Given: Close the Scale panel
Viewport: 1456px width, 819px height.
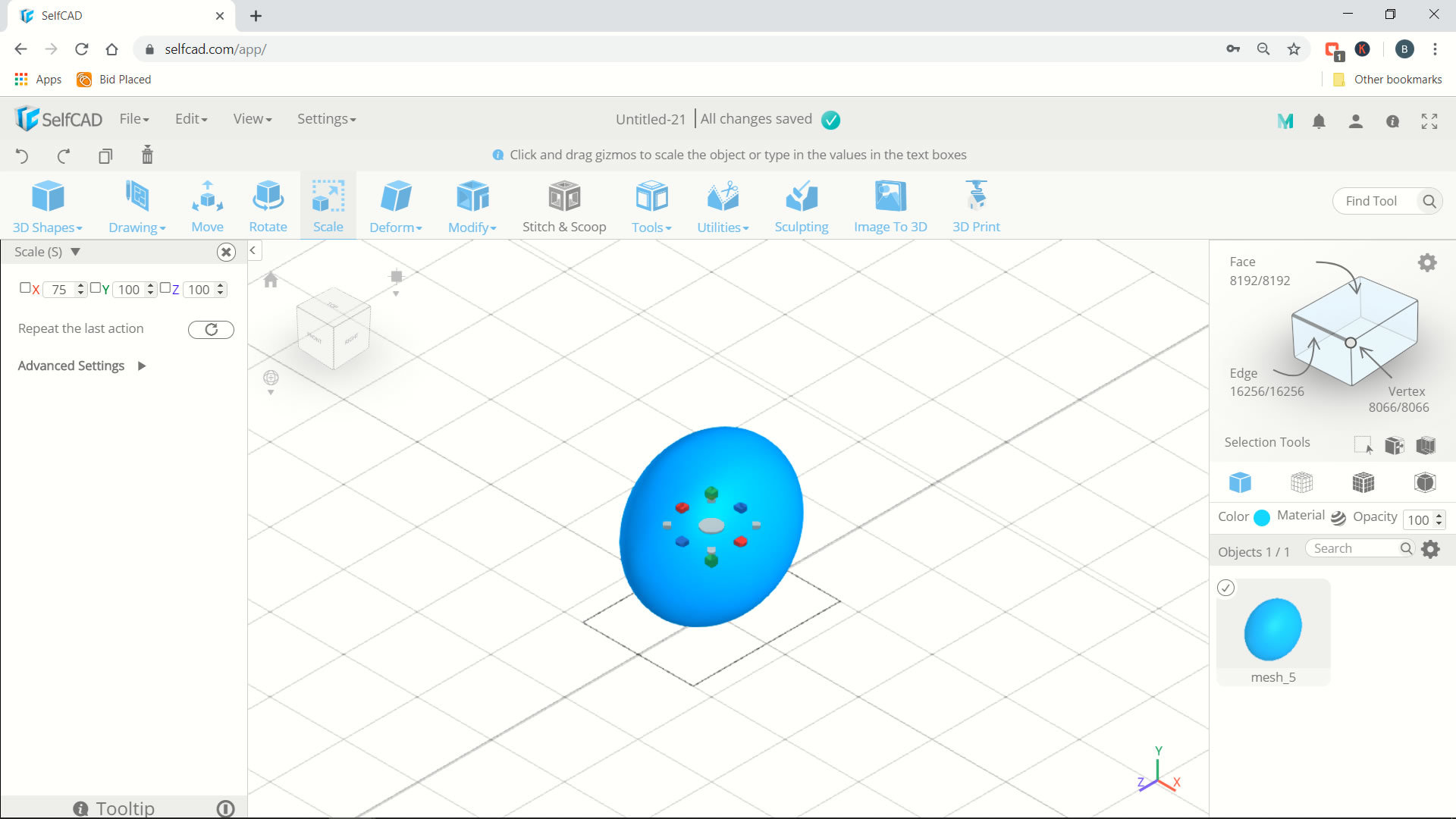Looking at the screenshot, I should click(226, 253).
